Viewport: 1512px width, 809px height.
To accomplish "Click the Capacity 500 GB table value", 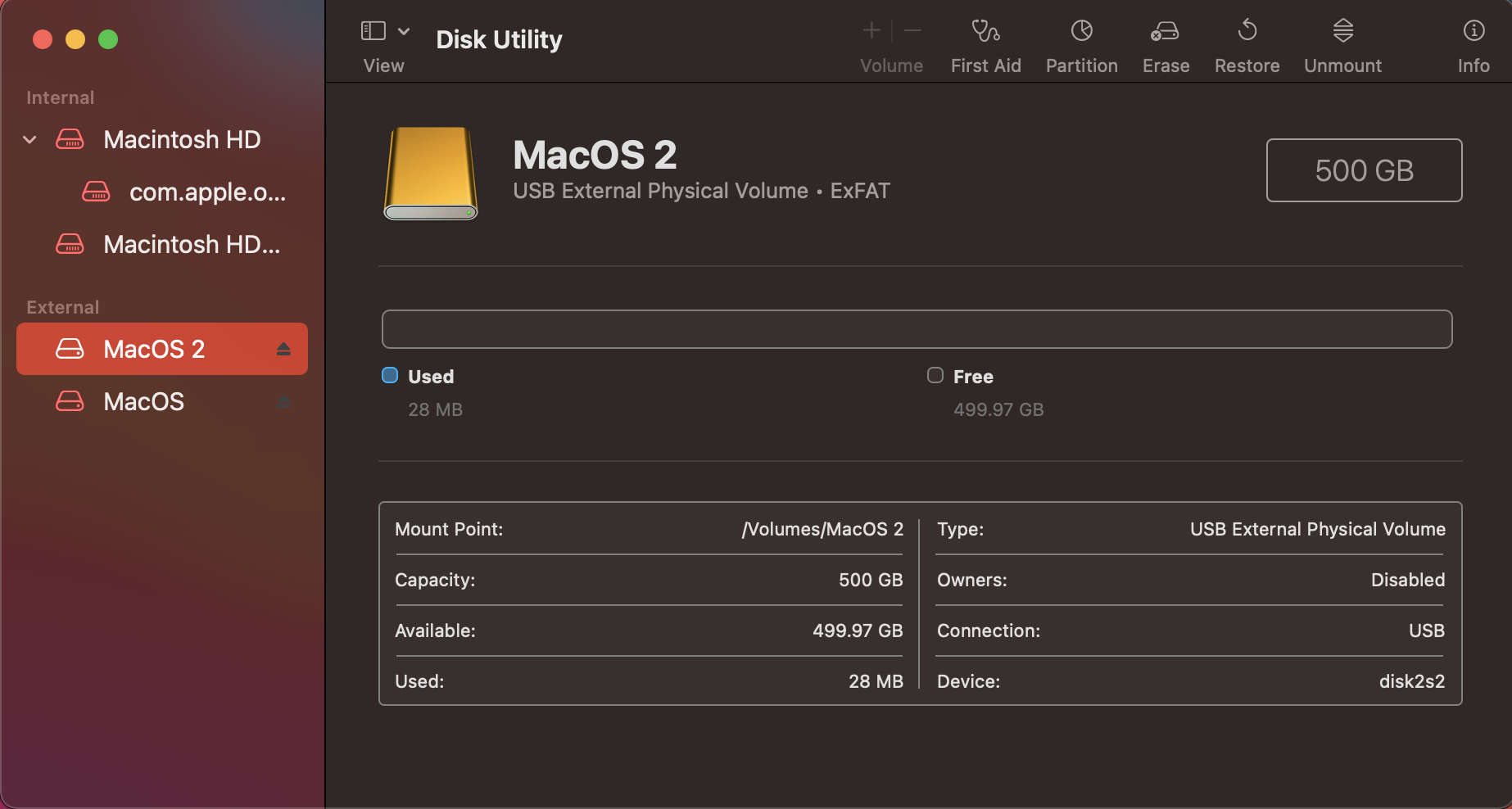I will 871,580.
